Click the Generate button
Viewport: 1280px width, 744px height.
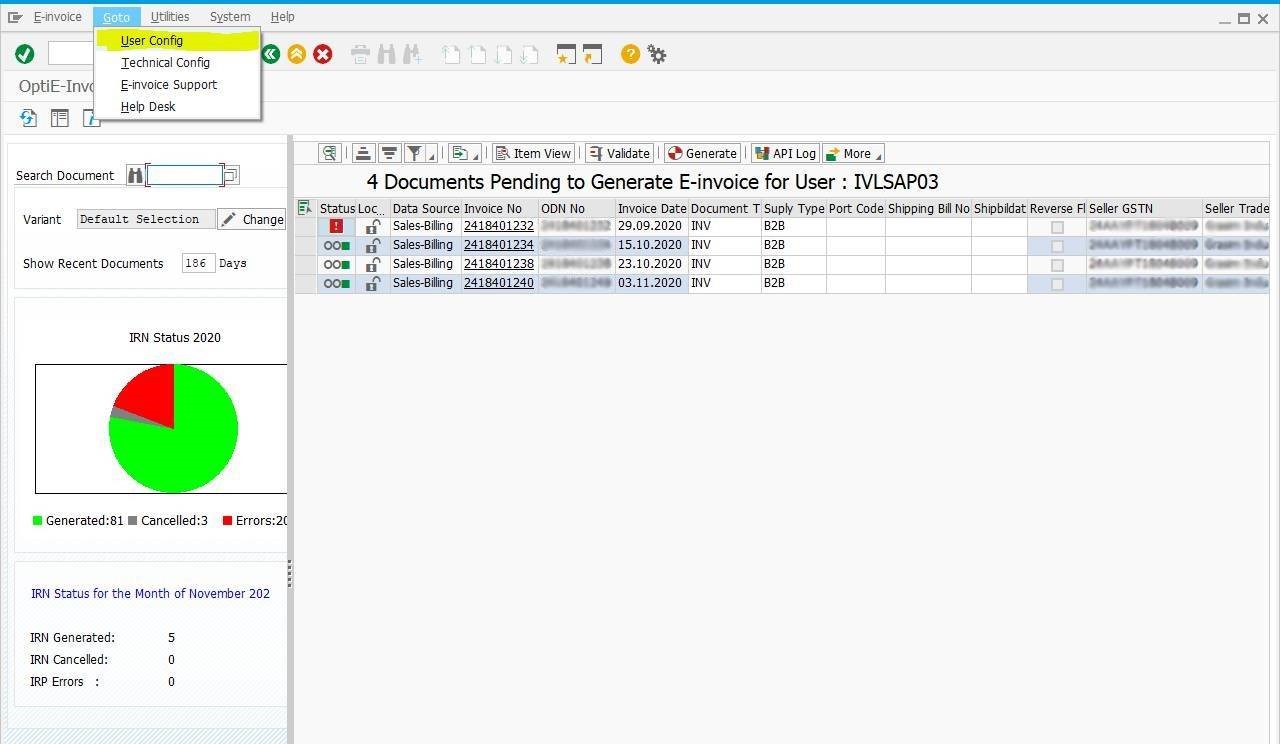[702, 153]
